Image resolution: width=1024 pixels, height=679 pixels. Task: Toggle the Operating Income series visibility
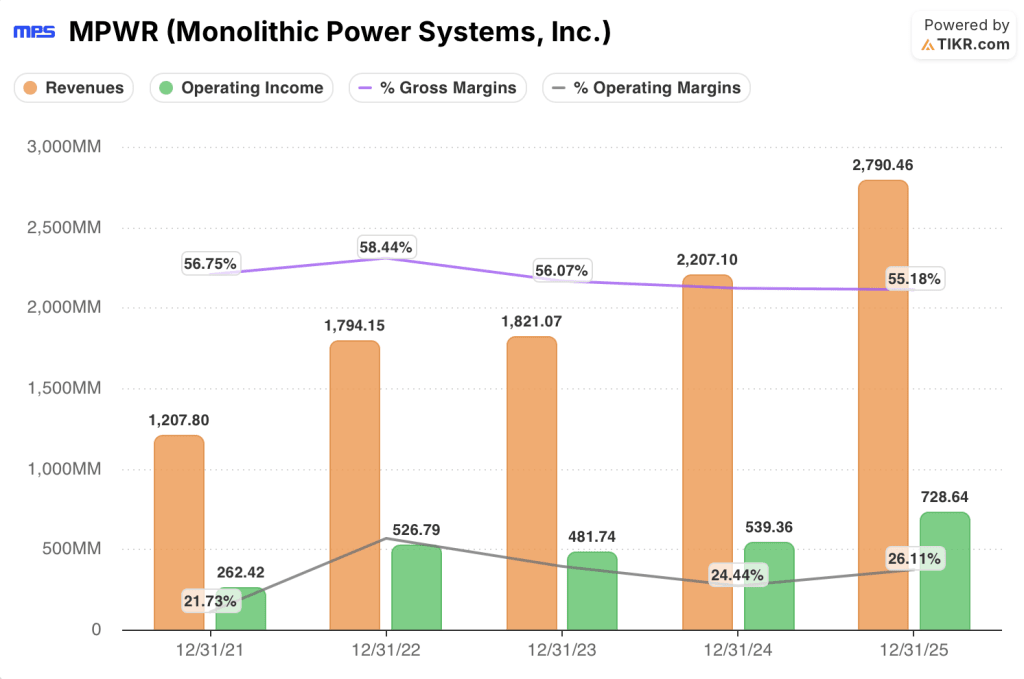click(240, 88)
